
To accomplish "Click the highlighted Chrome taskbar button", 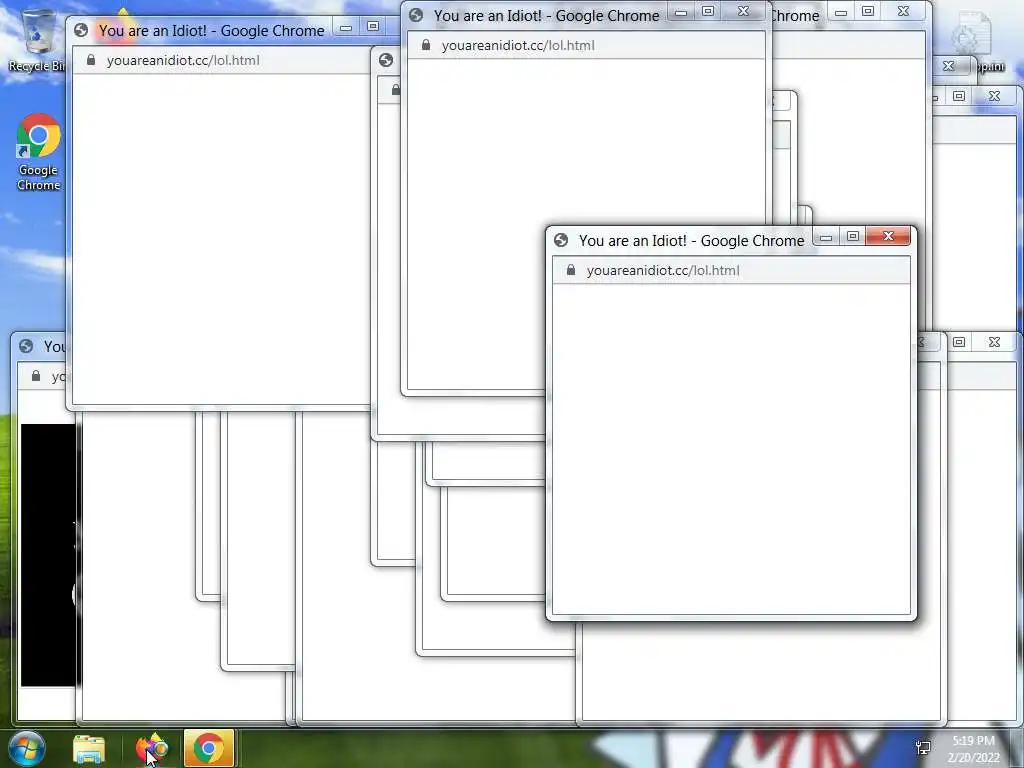I will [209, 748].
